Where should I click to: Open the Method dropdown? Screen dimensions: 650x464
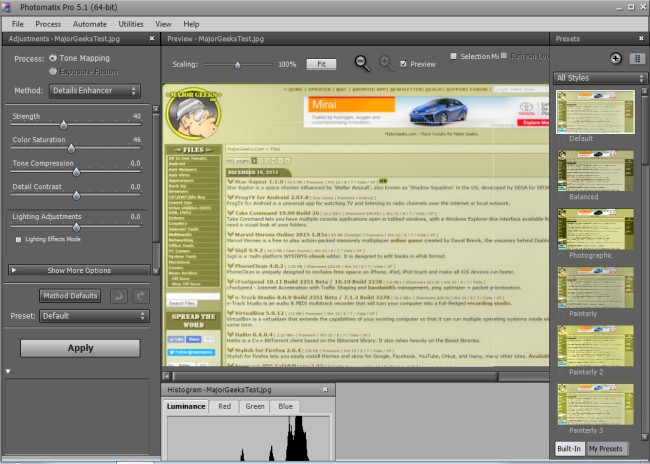tap(93, 91)
